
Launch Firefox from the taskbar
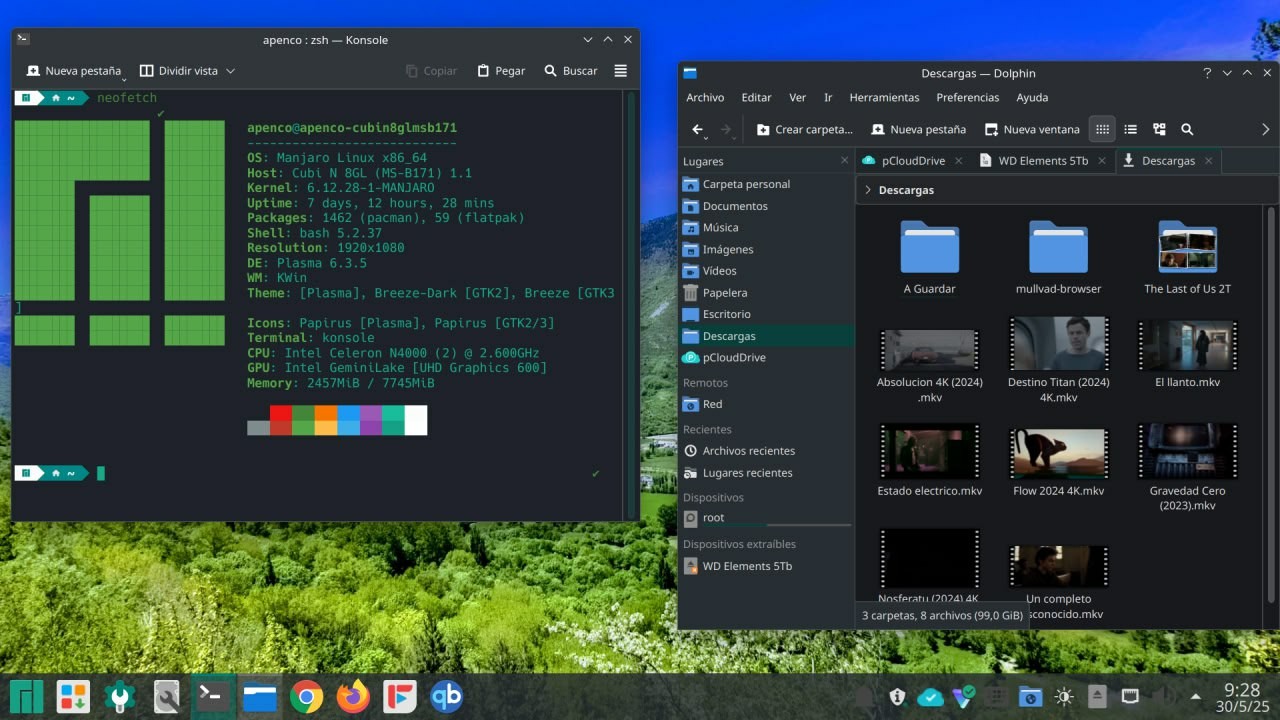[x=353, y=696]
